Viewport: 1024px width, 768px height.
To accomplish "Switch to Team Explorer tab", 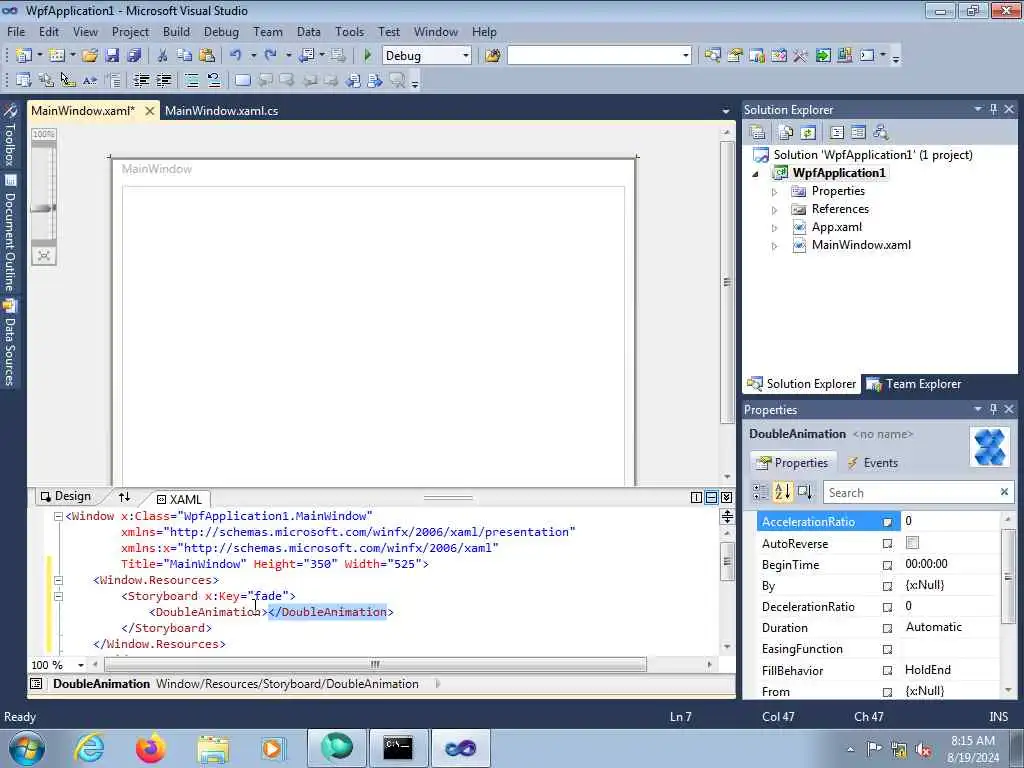I will 914,384.
